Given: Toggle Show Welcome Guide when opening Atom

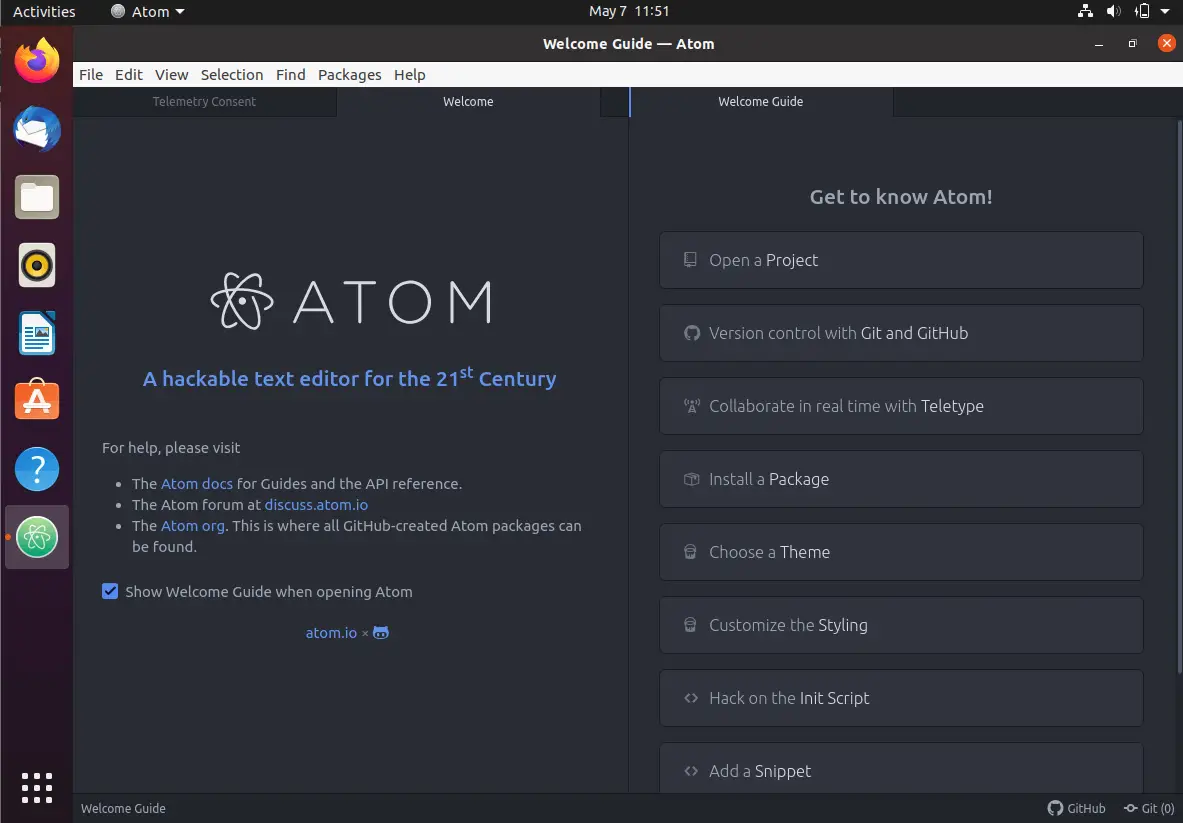Looking at the screenshot, I should point(110,591).
